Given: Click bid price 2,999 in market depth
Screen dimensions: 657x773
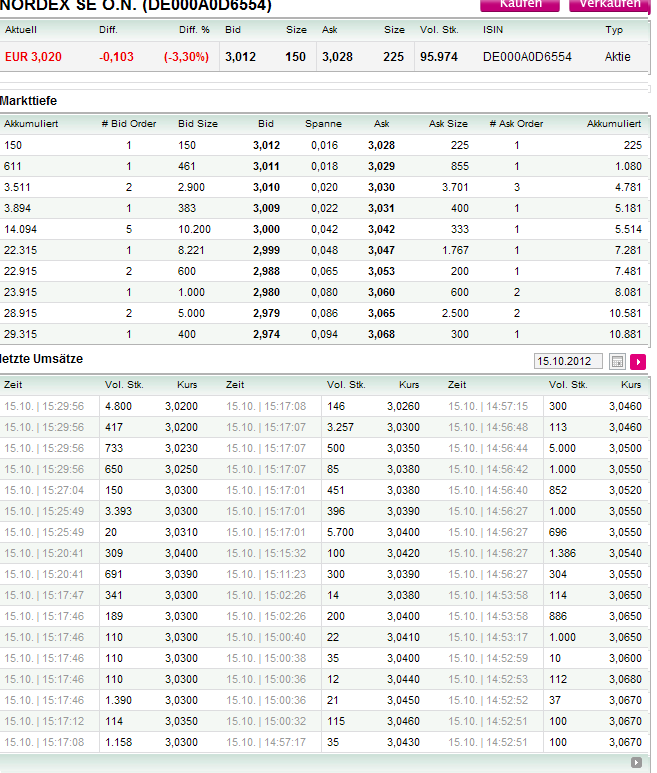Looking at the screenshot, I should (266, 250).
